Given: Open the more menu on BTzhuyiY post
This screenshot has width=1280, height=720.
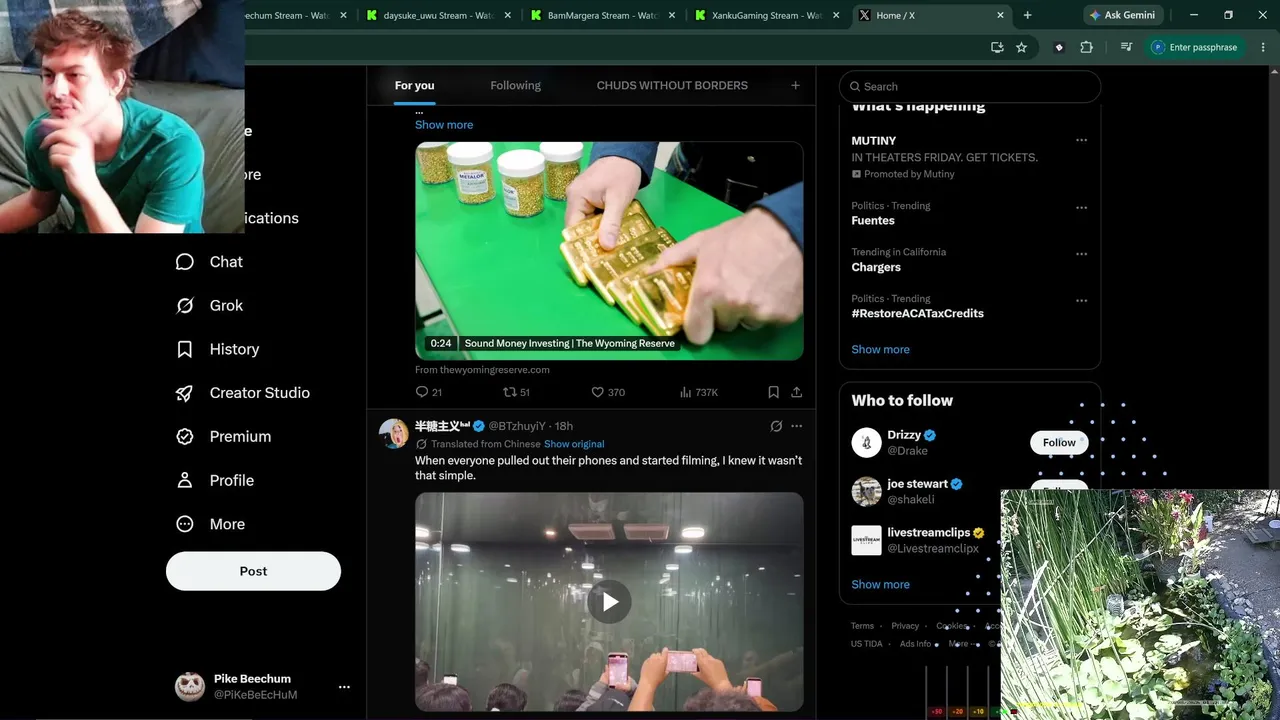Looking at the screenshot, I should point(796,426).
